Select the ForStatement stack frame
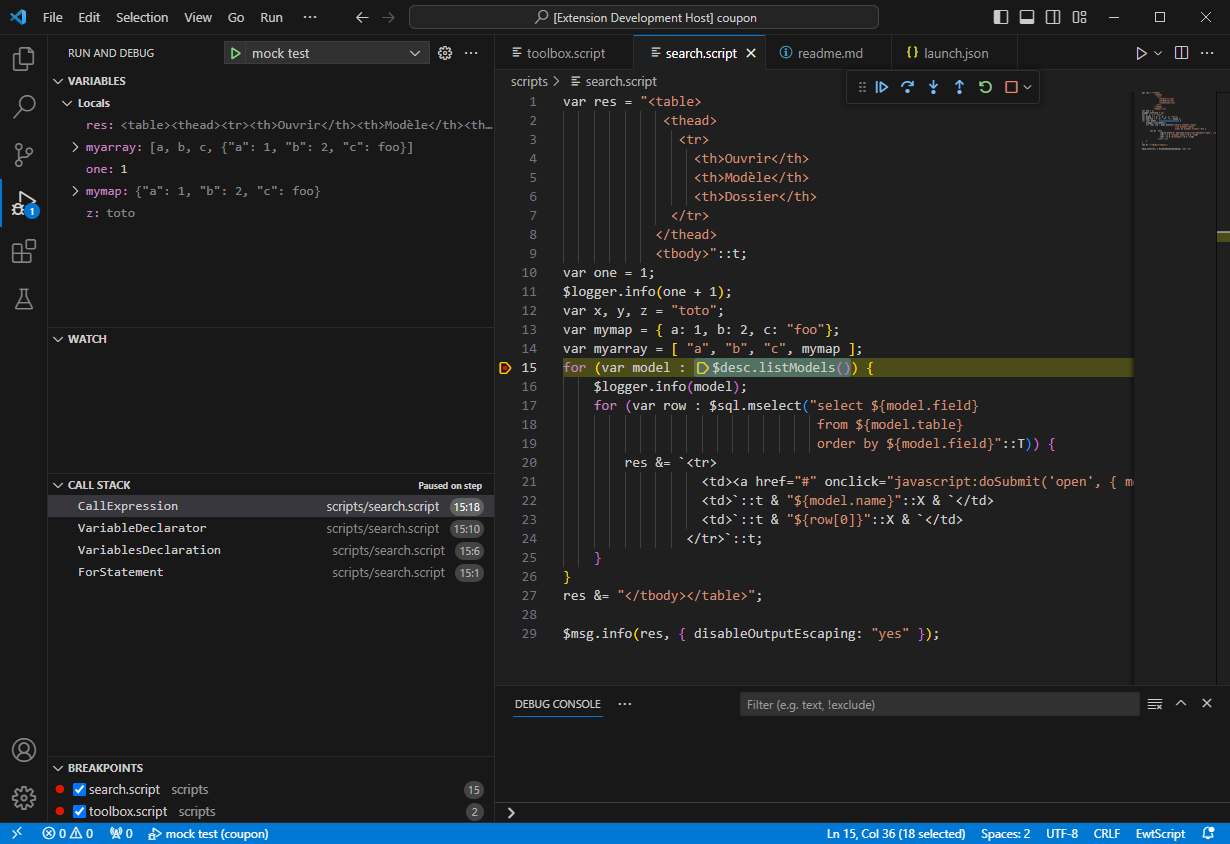Screen dimensions: 1230x844 tap(271, 572)
